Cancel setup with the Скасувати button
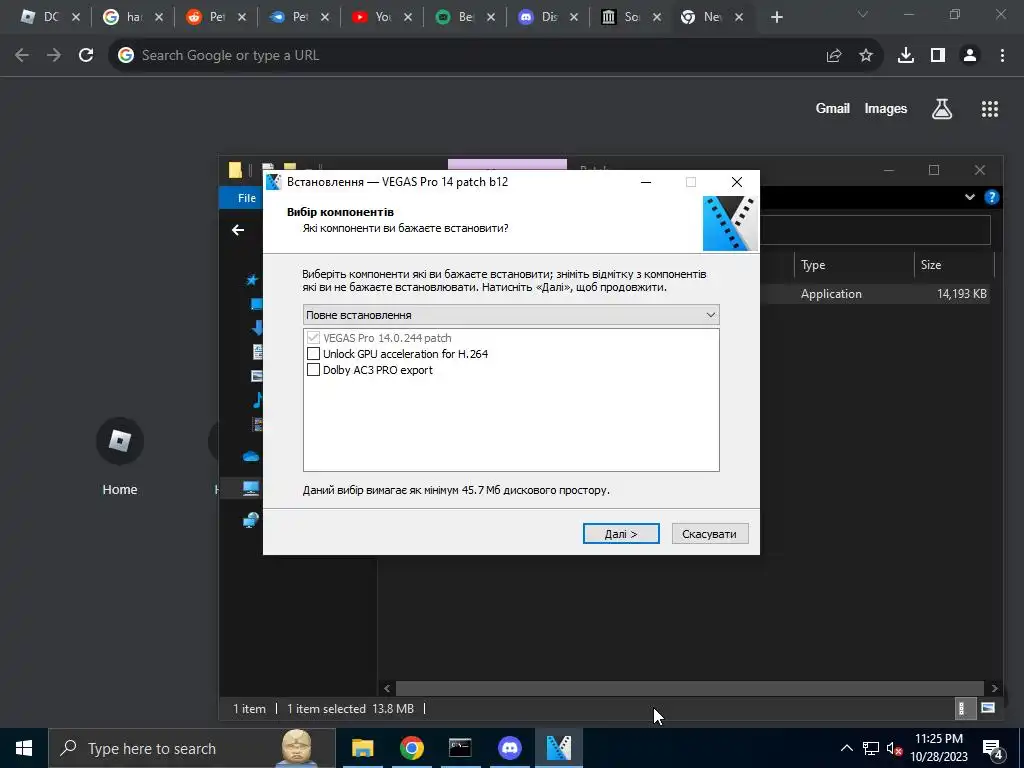The image size is (1024, 768). 709,534
